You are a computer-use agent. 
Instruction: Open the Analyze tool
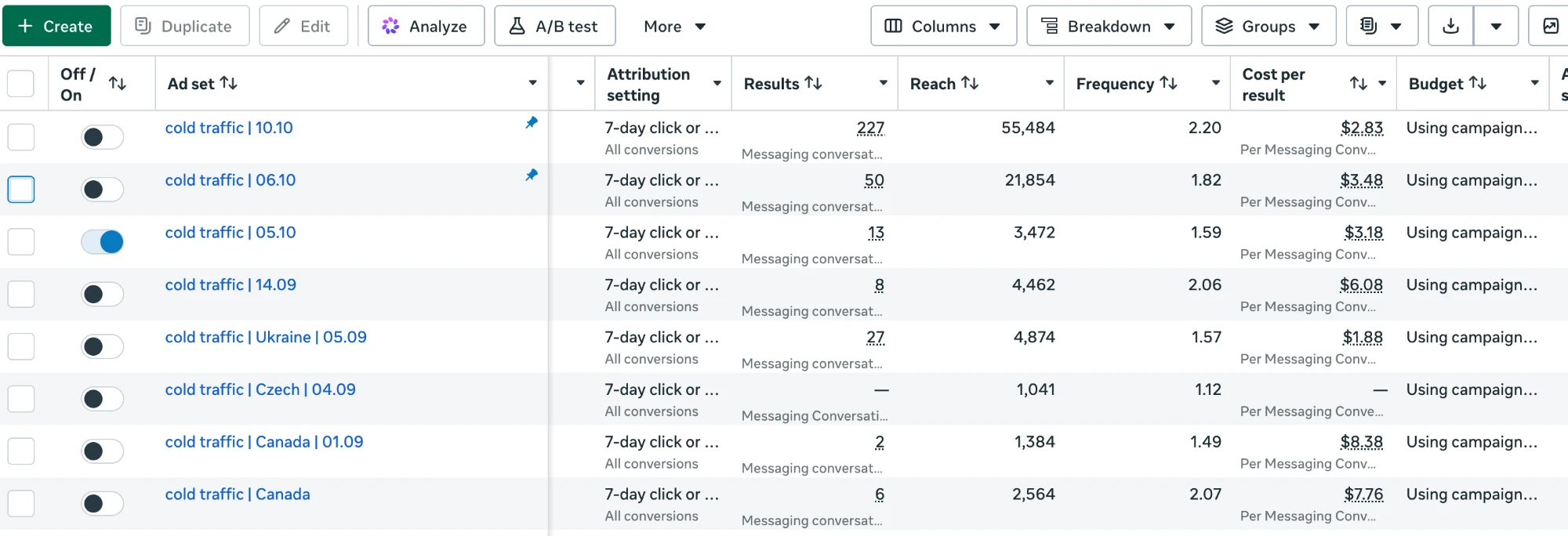(x=426, y=26)
